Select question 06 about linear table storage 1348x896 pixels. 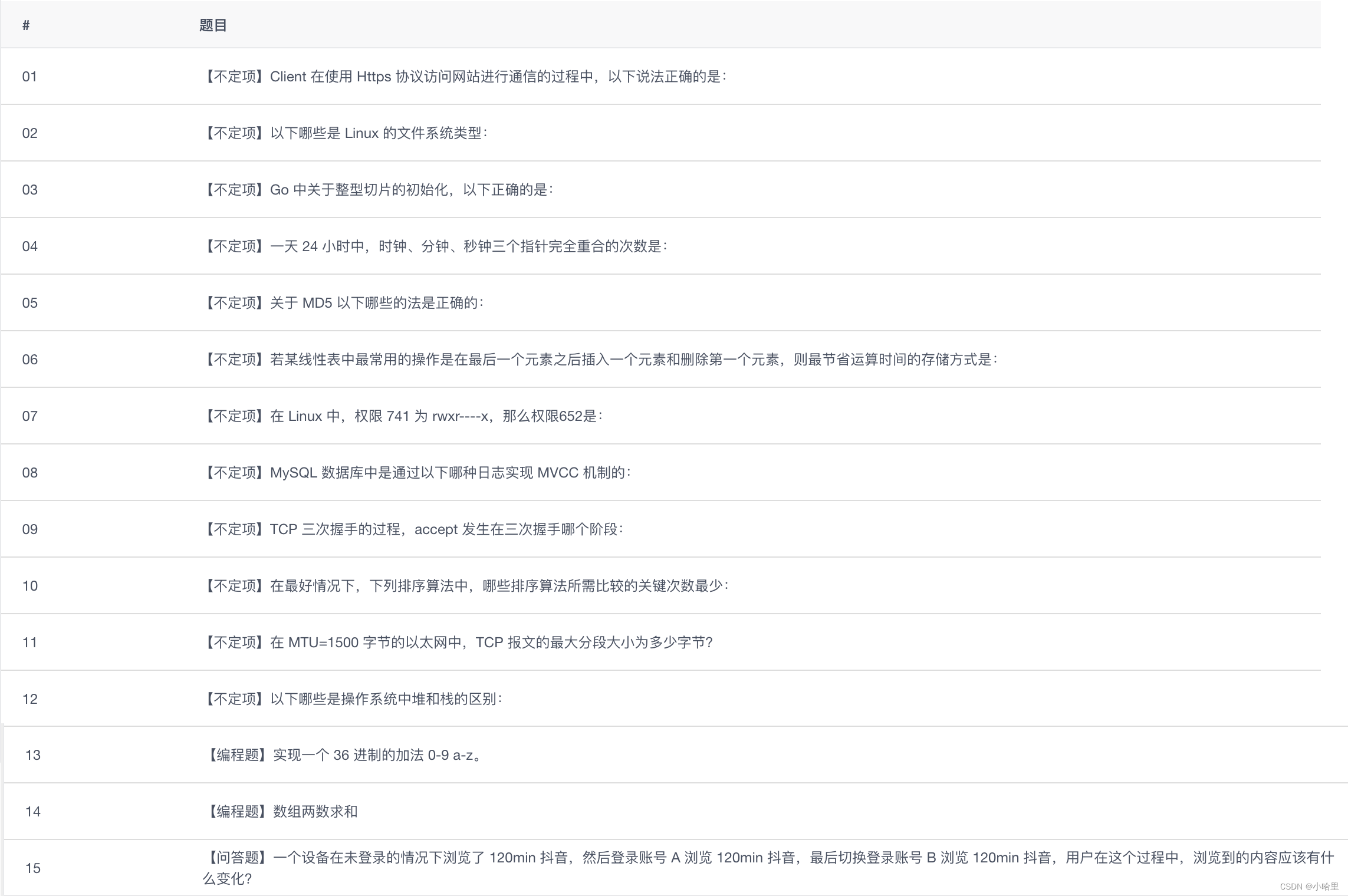[600, 360]
